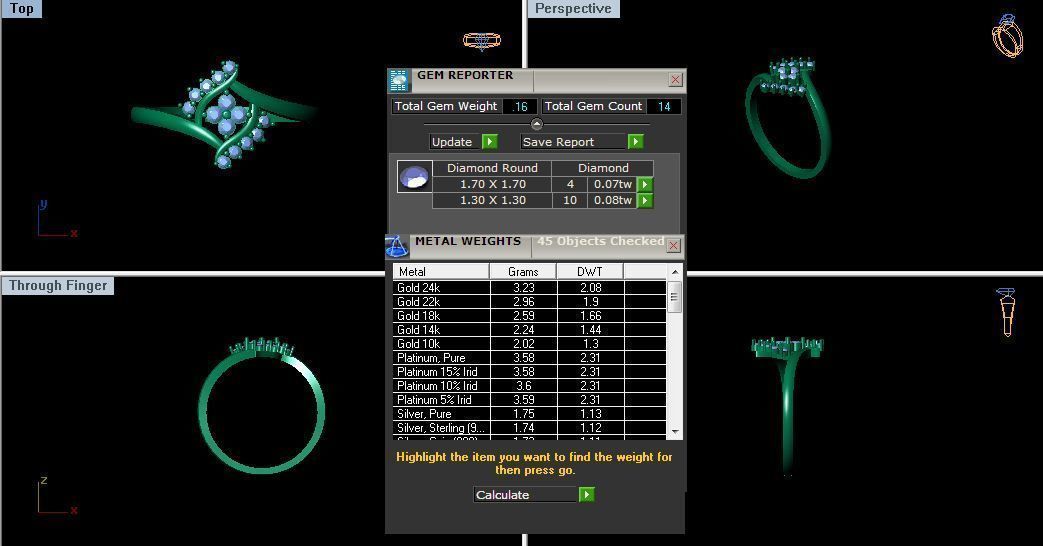Select the Platinum, Pure row
The image size is (1043, 546).
click(529, 358)
